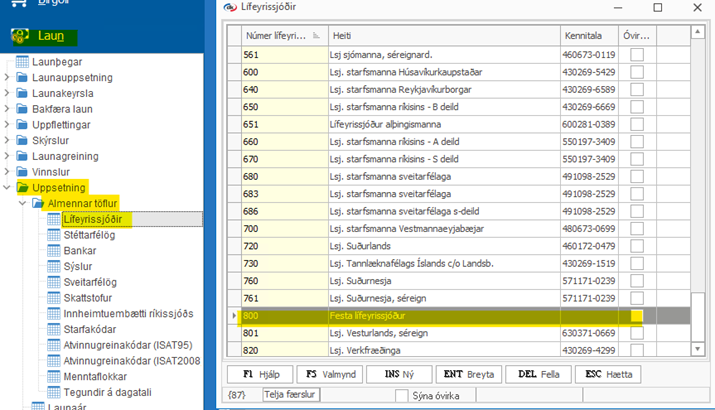Click the DEL Fella button

coord(539,374)
